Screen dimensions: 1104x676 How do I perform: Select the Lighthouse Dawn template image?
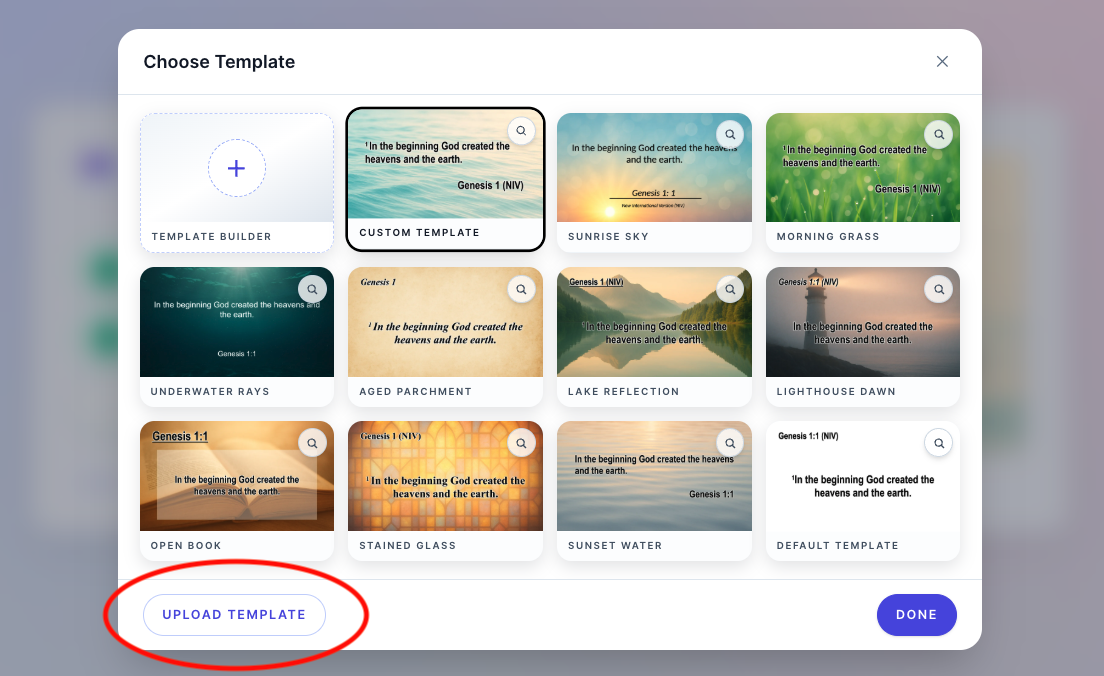coord(862,322)
